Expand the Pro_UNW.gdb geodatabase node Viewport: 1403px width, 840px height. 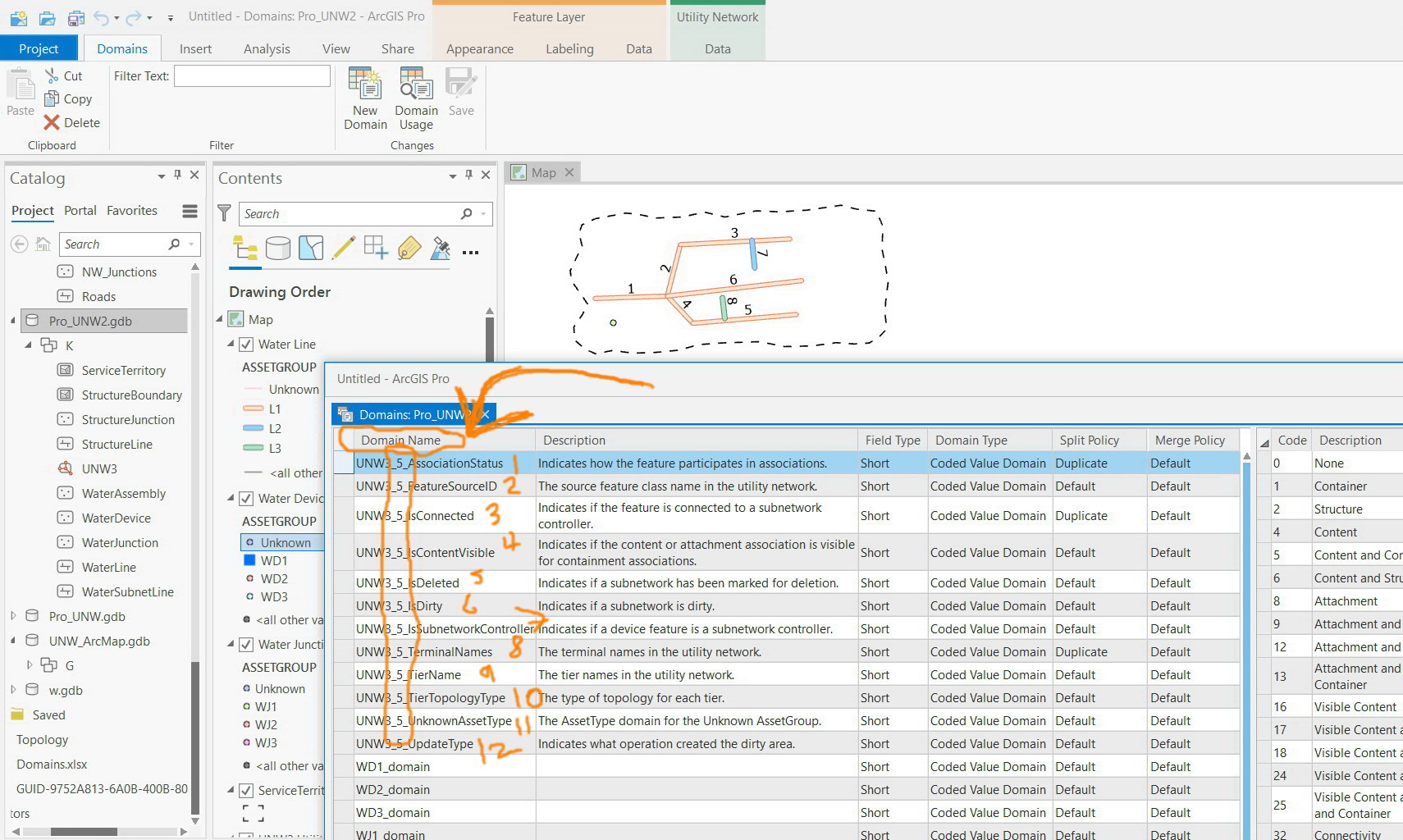coord(13,616)
